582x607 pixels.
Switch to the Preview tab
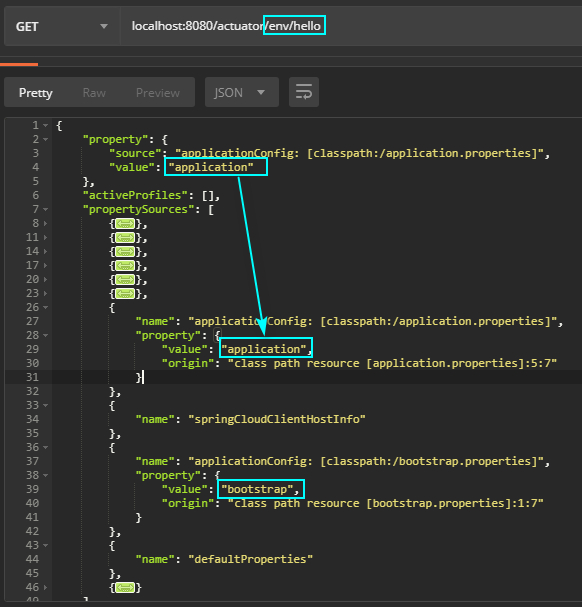tap(158, 93)
